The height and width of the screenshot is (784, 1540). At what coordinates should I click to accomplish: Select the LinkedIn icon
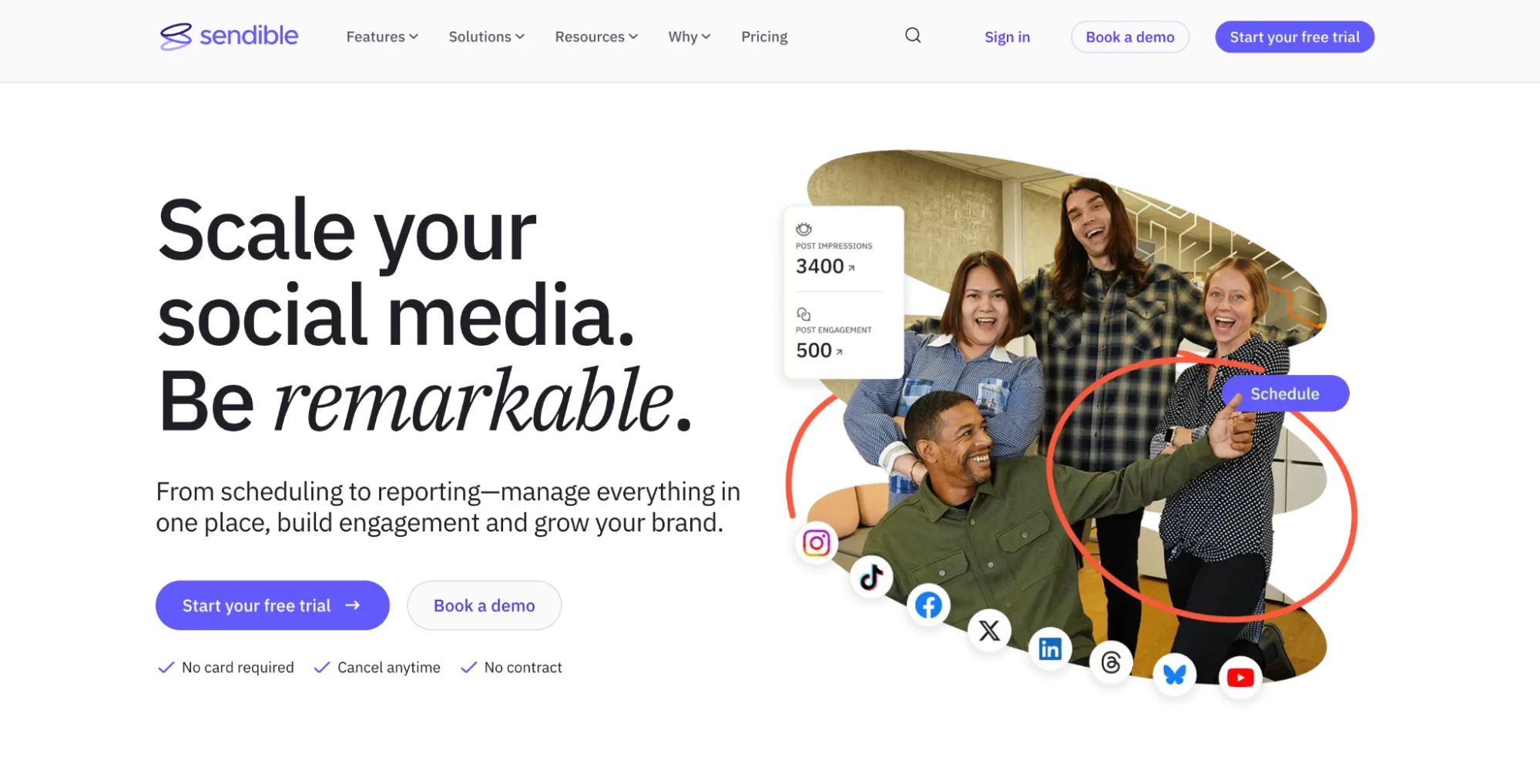click(x=1050, y=648)
